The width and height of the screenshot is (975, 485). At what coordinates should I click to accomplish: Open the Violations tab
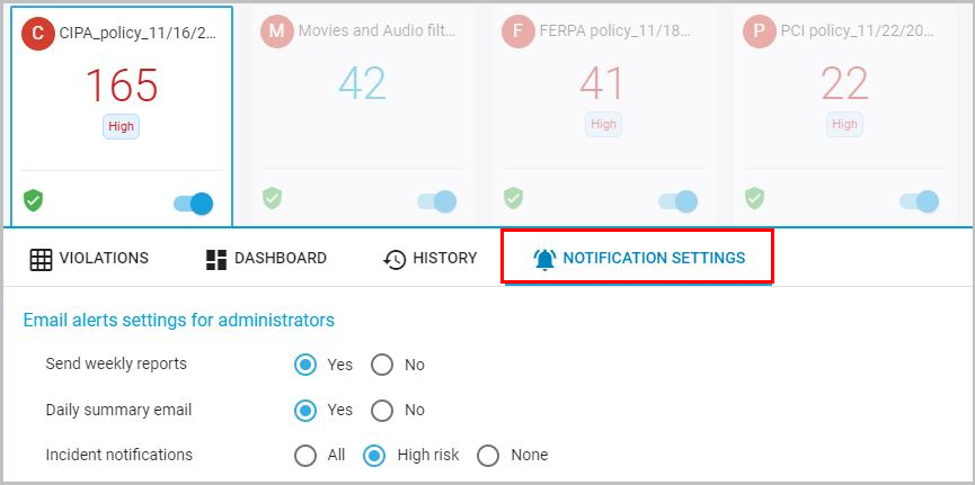click(x=89, y=258)
